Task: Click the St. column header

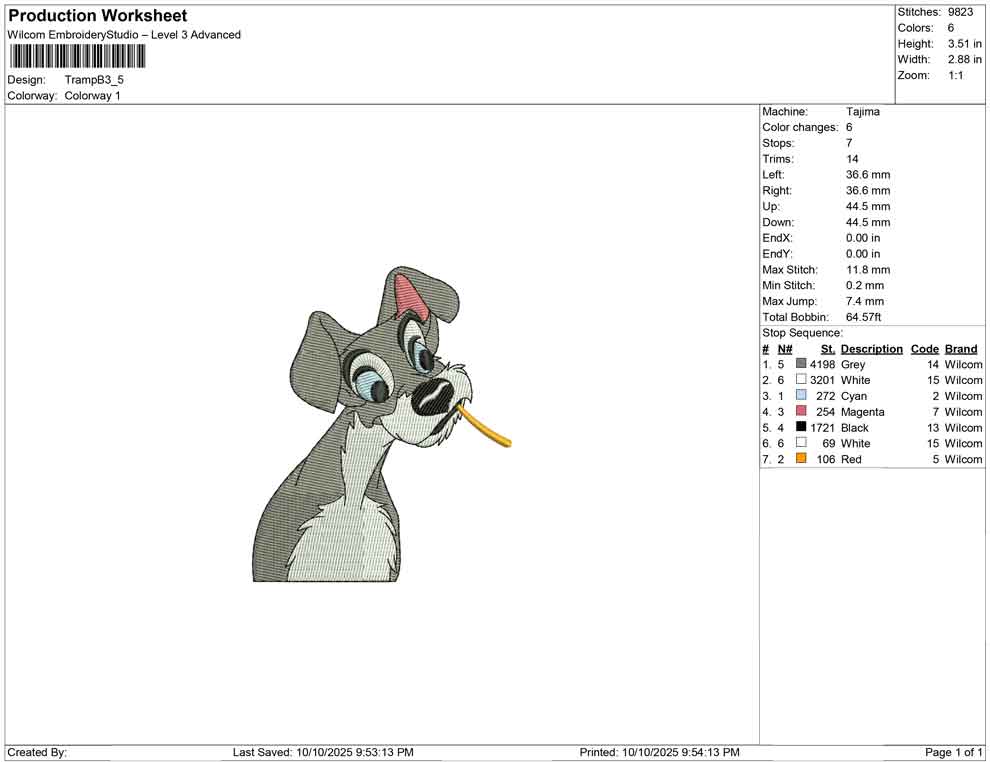Action: pos(828,348)
